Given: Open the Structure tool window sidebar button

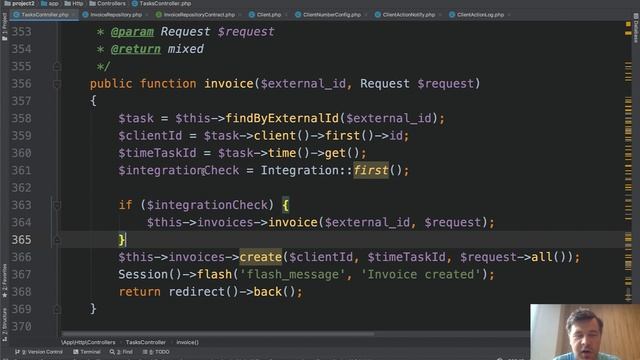Looking at the screenshot, I should 4,324.
